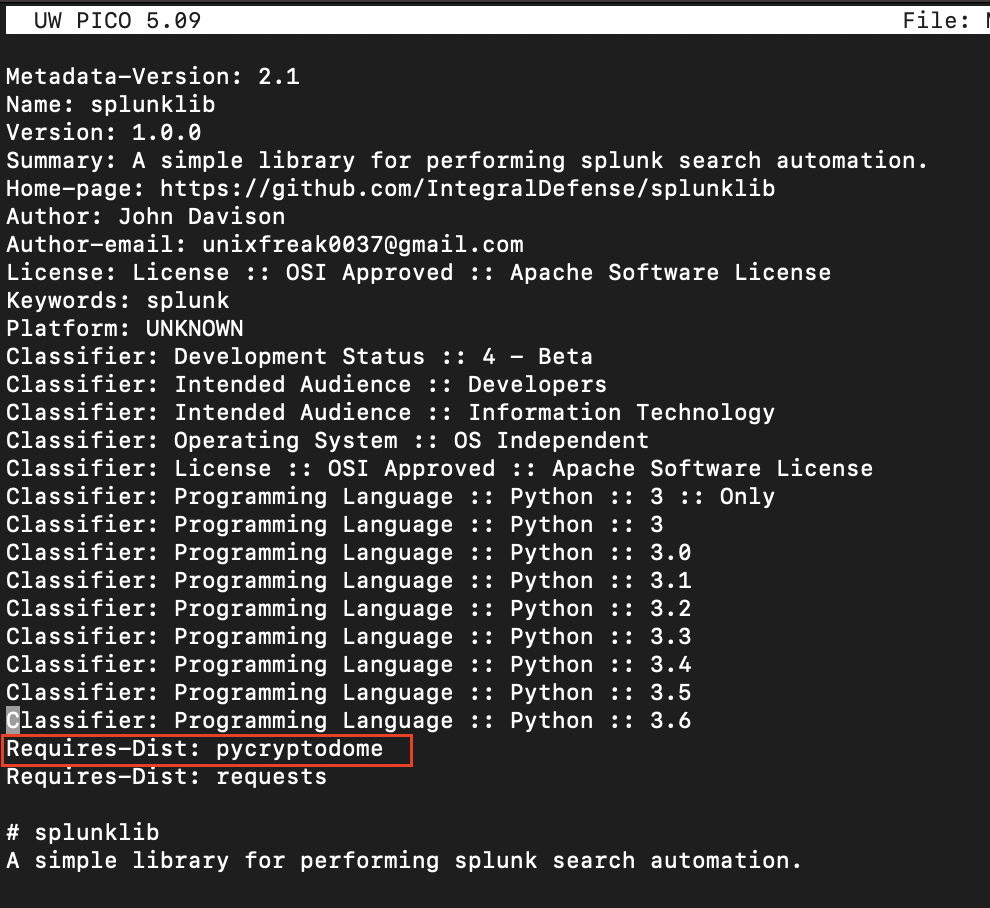
Task: Click the 'Metadata-Version: 2.1' line
Action: click(153, 77)
